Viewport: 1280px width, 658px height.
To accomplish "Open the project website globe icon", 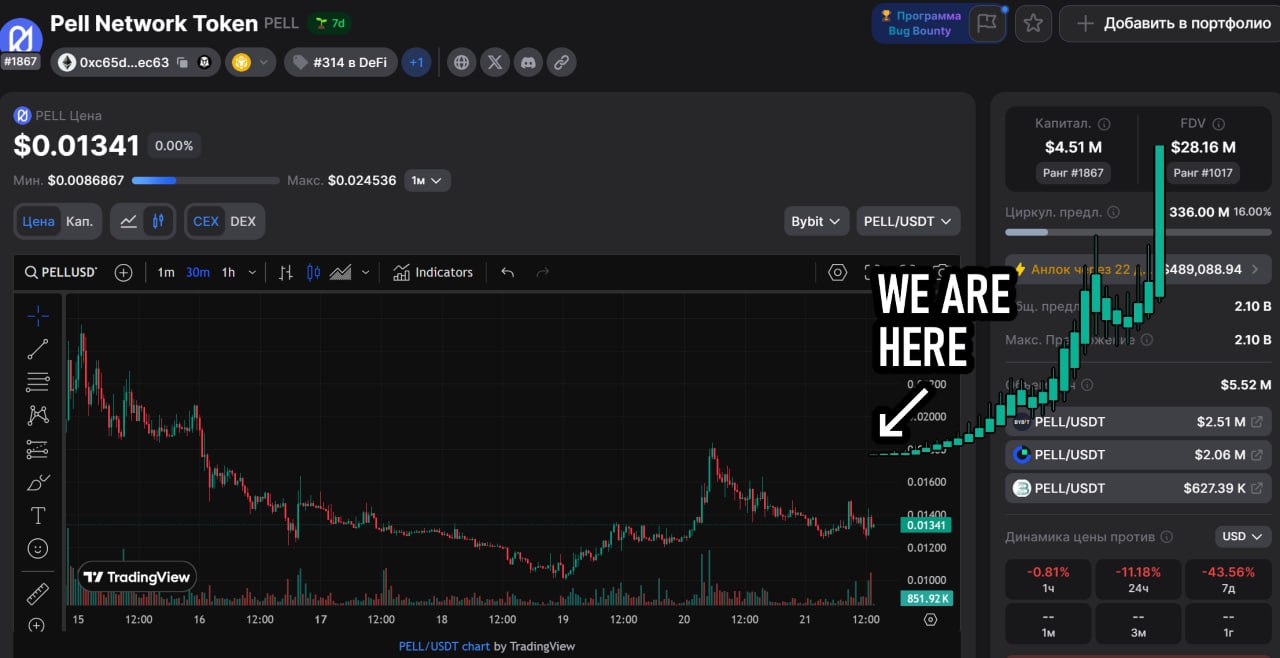I will click(461, 62).
